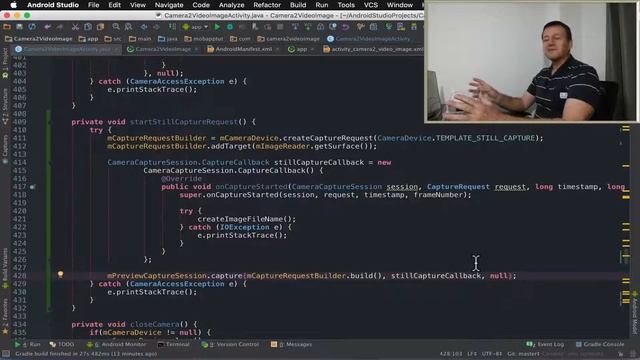Viewport: 640px width, 360px height.
Task: Open the Event Log tool window
Action: tap(545, 344)
